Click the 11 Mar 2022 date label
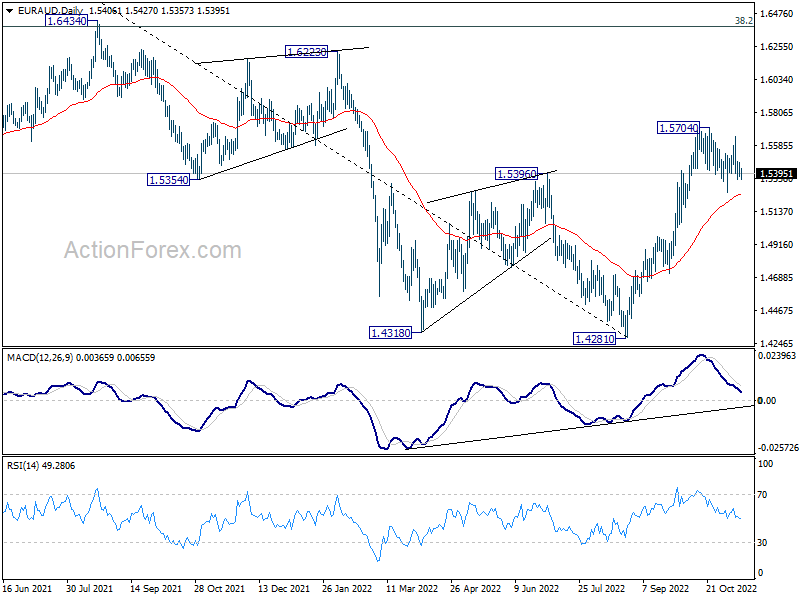The height and width of the screenshot is (600, 800). (412, 588)
